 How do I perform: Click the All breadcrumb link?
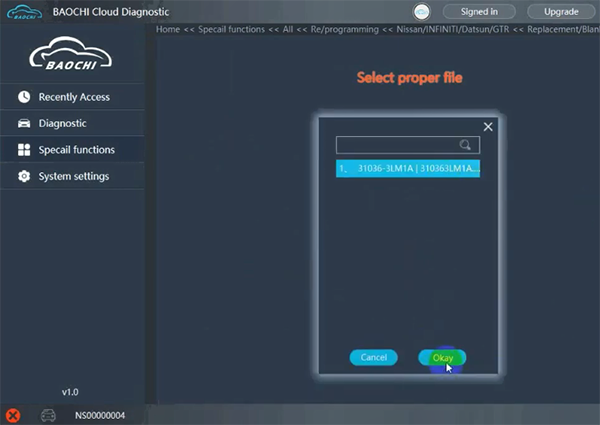[x=288, y=29]
